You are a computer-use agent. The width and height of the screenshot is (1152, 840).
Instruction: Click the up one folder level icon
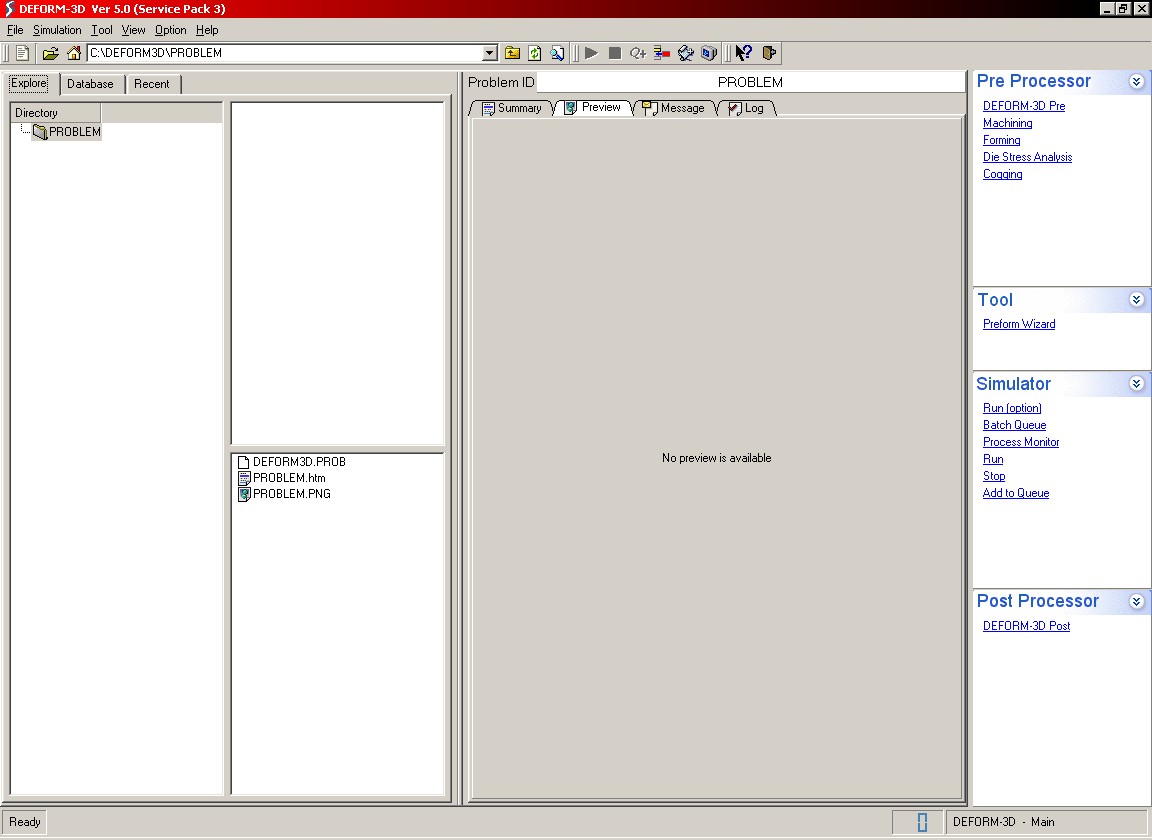[x=513, y=53]
